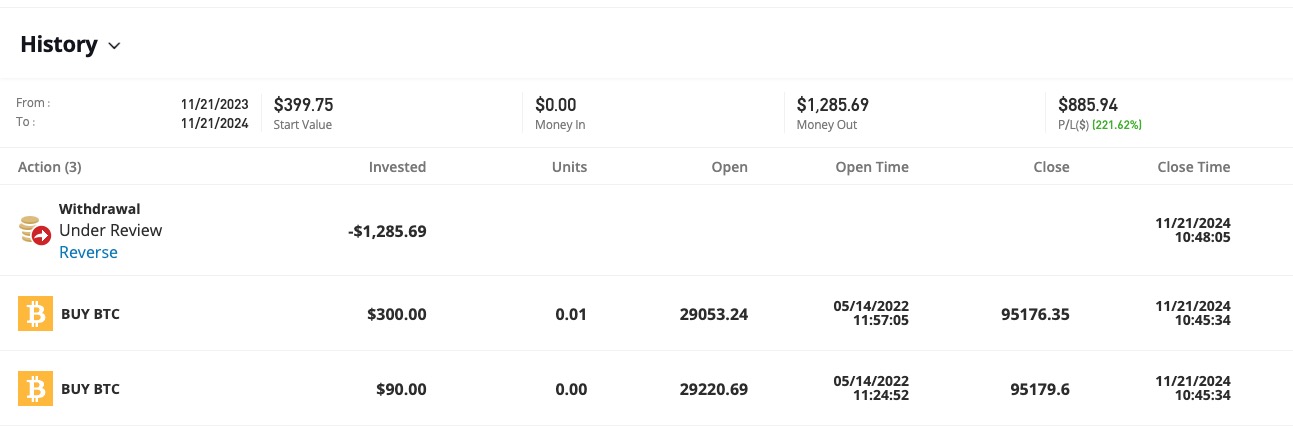Click the Reverse link under Withdrawal
Screen dimensions: 1293x434
[x=88, y=252]
